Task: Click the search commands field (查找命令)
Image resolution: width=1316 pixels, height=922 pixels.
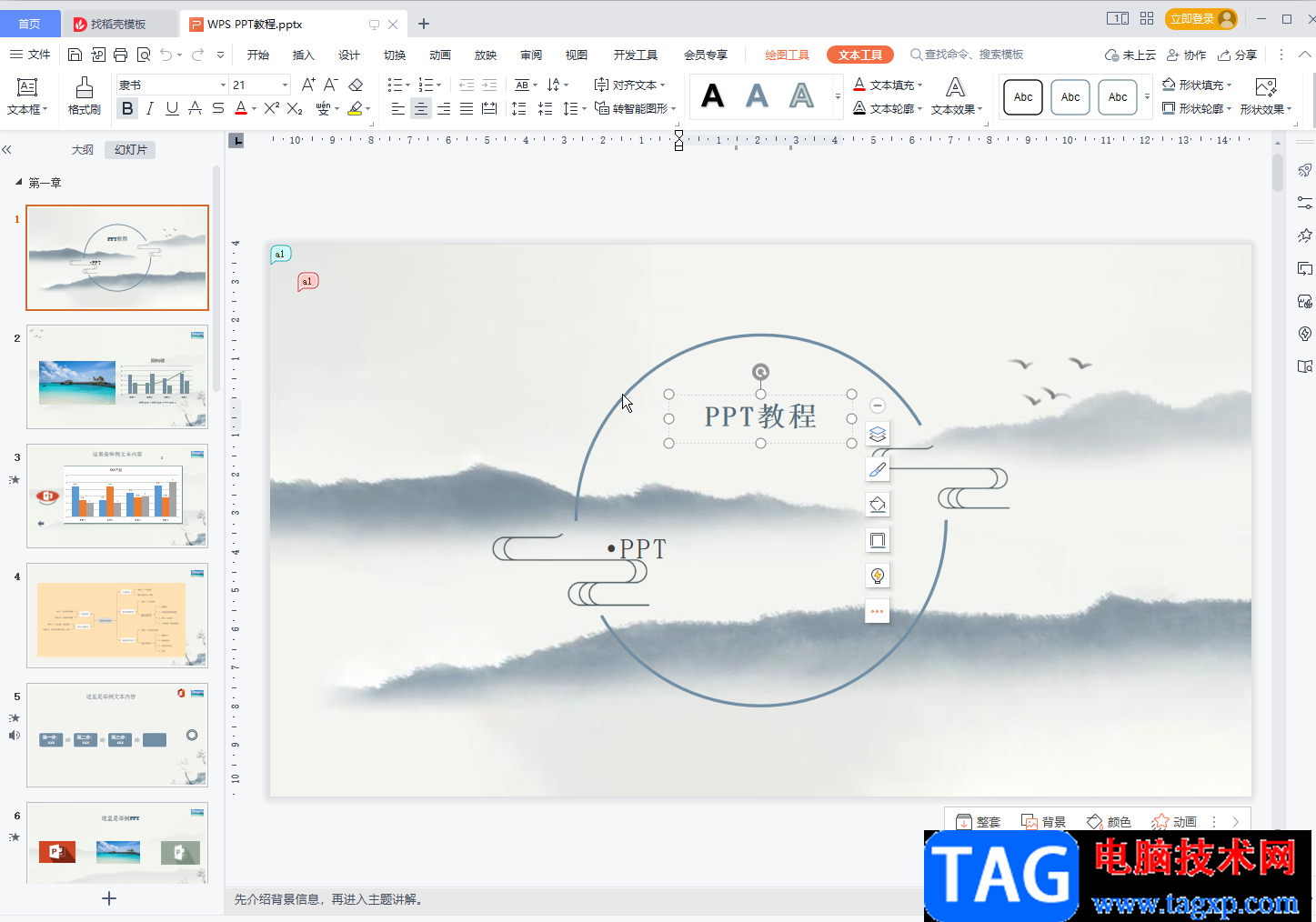Action: coord(967,55)
